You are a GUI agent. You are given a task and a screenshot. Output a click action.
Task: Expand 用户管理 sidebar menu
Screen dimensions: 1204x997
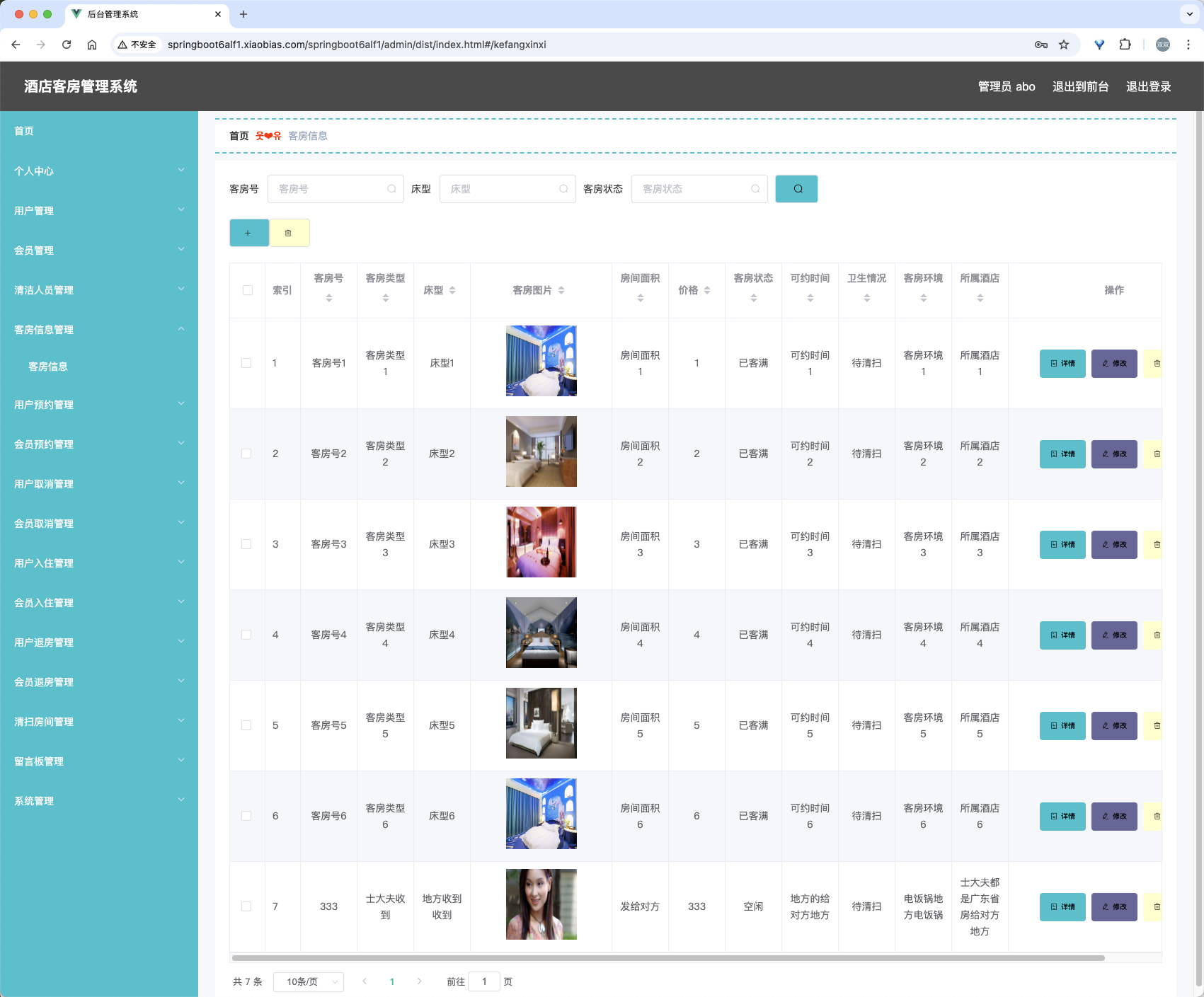coord(99,211)
